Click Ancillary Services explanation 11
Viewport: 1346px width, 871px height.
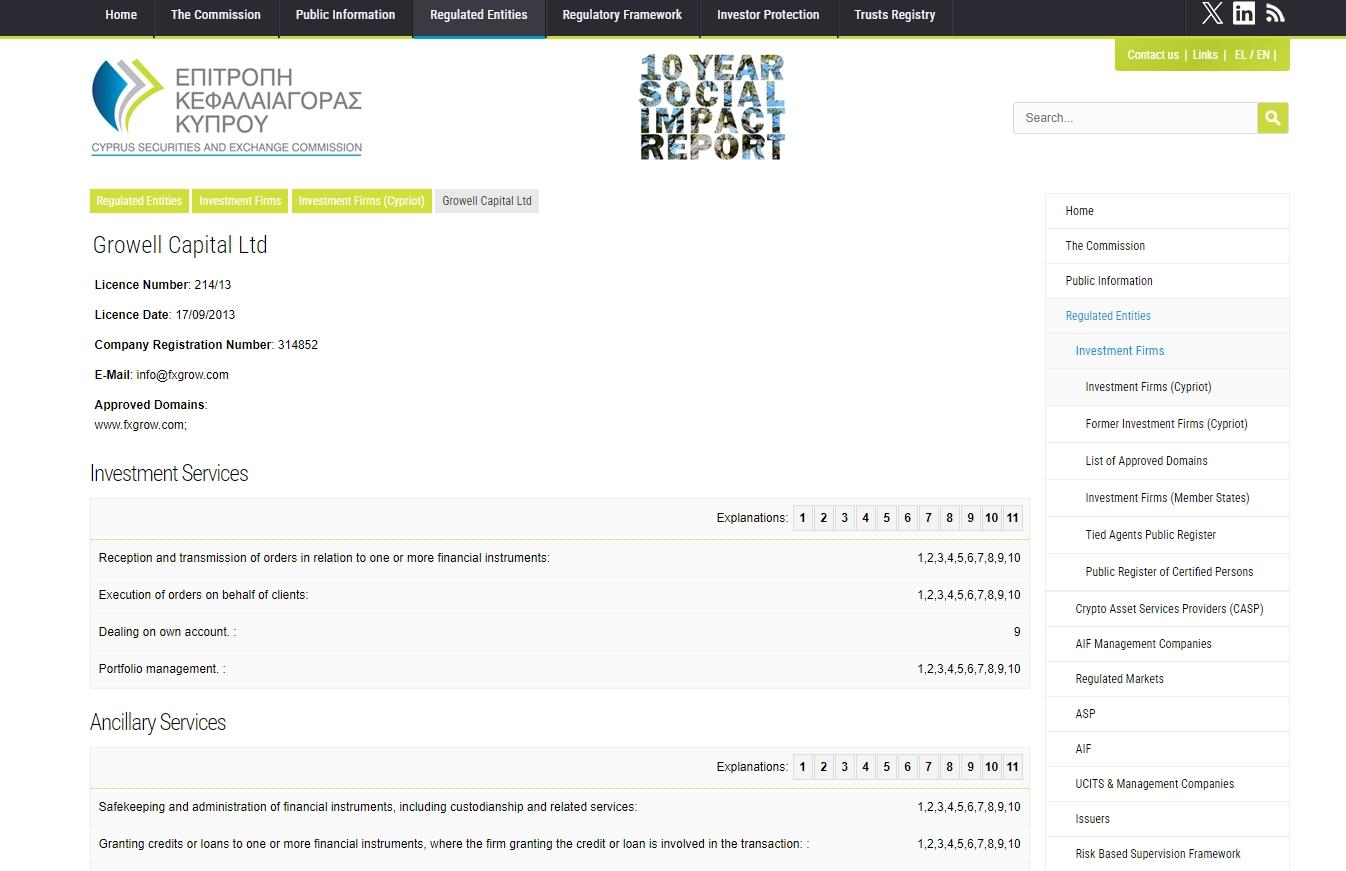point(1012,767)
